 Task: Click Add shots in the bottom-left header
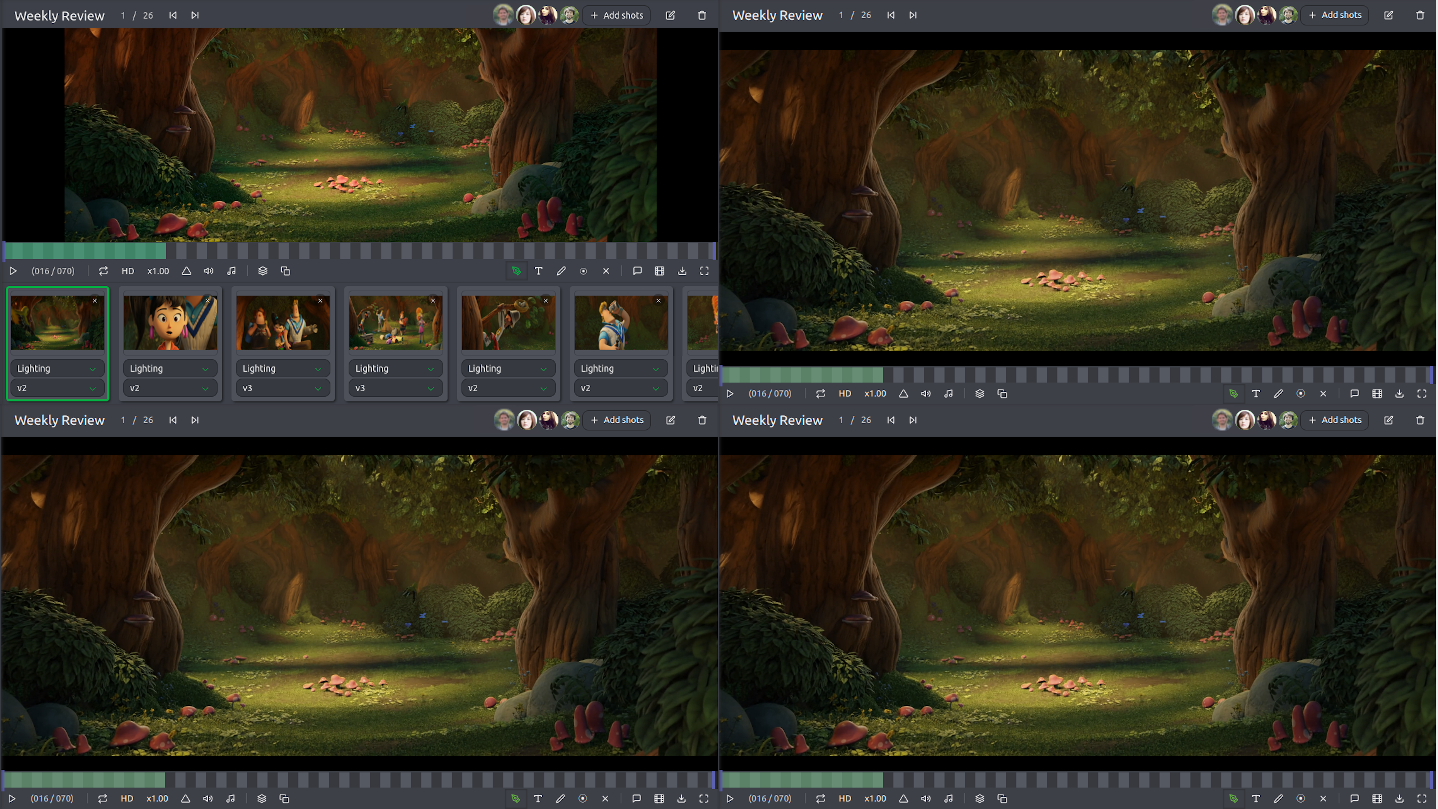point(617,420)
